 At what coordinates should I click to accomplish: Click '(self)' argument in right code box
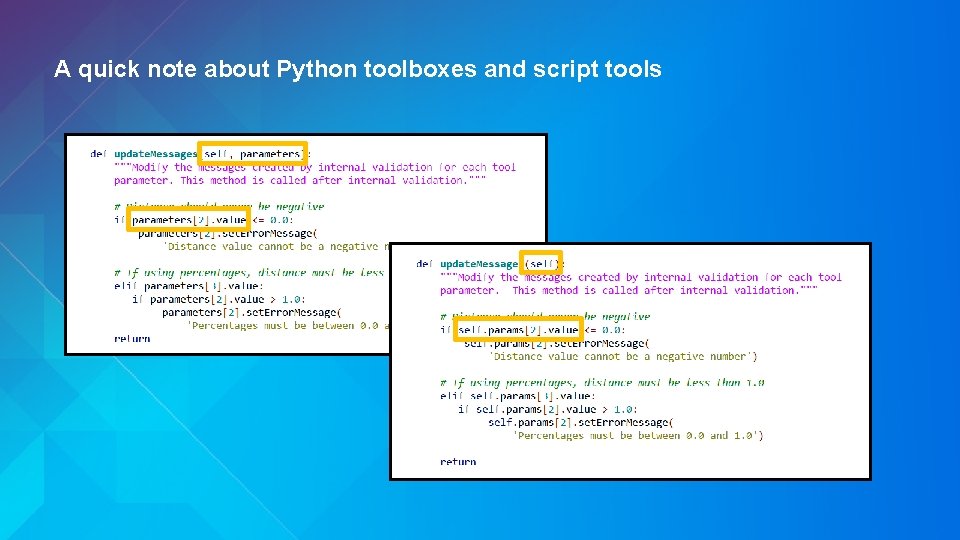pos(541,264)
